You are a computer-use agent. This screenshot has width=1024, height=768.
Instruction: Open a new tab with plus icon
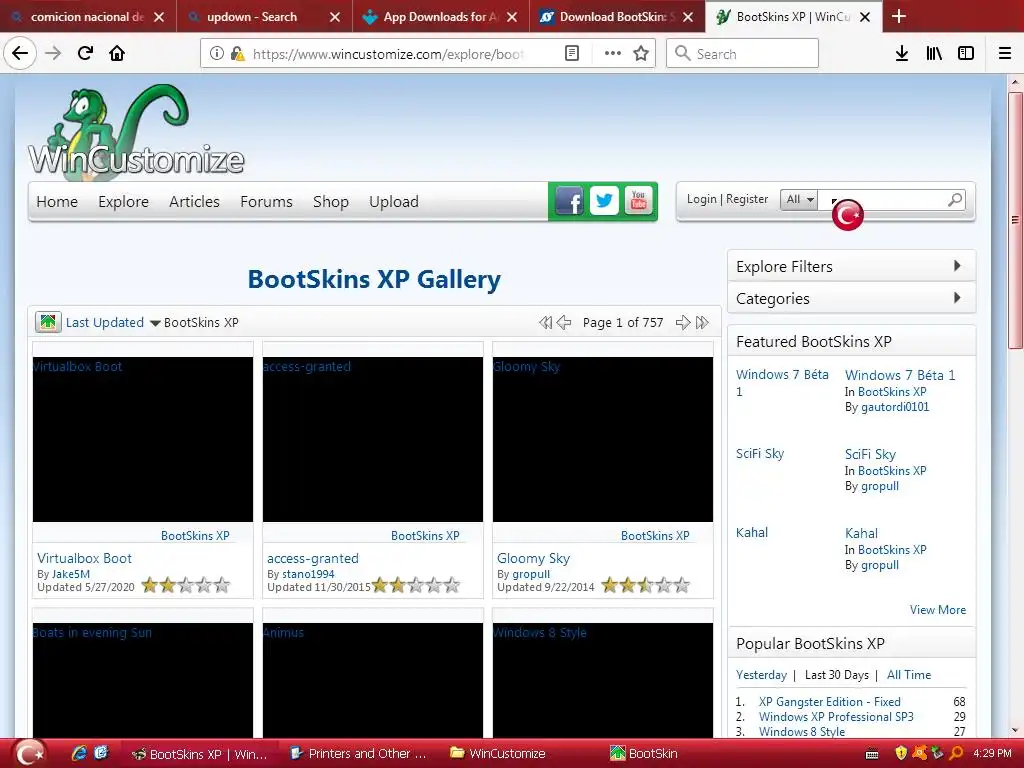(899, 16)
